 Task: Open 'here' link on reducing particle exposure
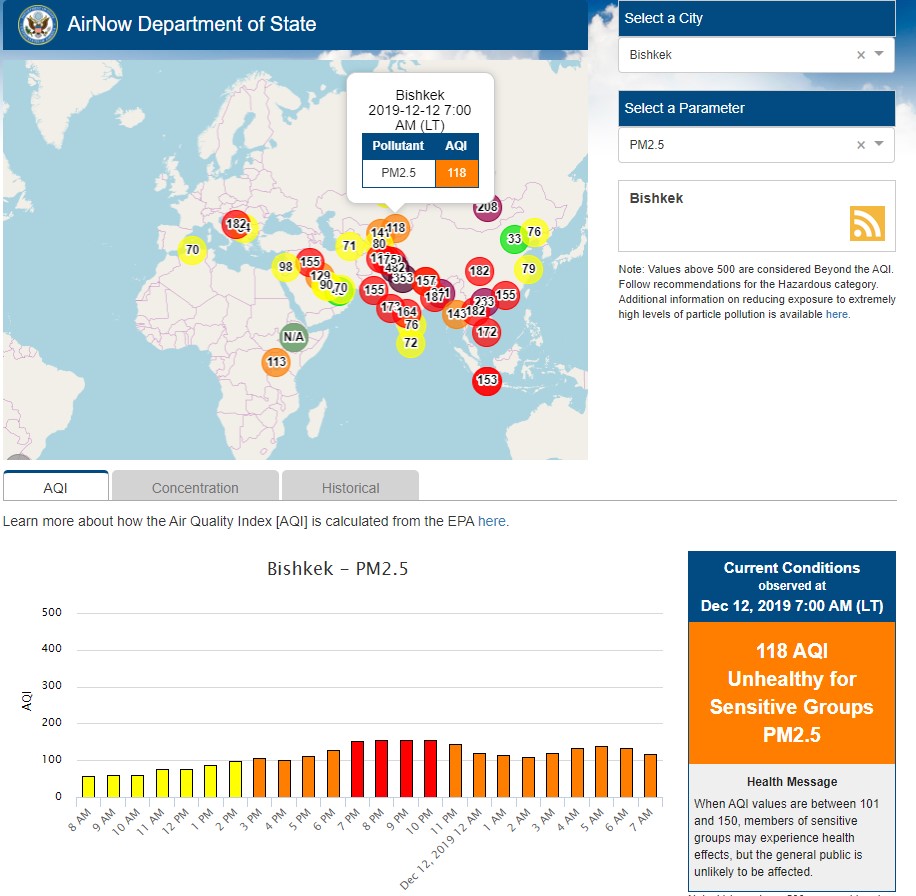click(836, 314)
